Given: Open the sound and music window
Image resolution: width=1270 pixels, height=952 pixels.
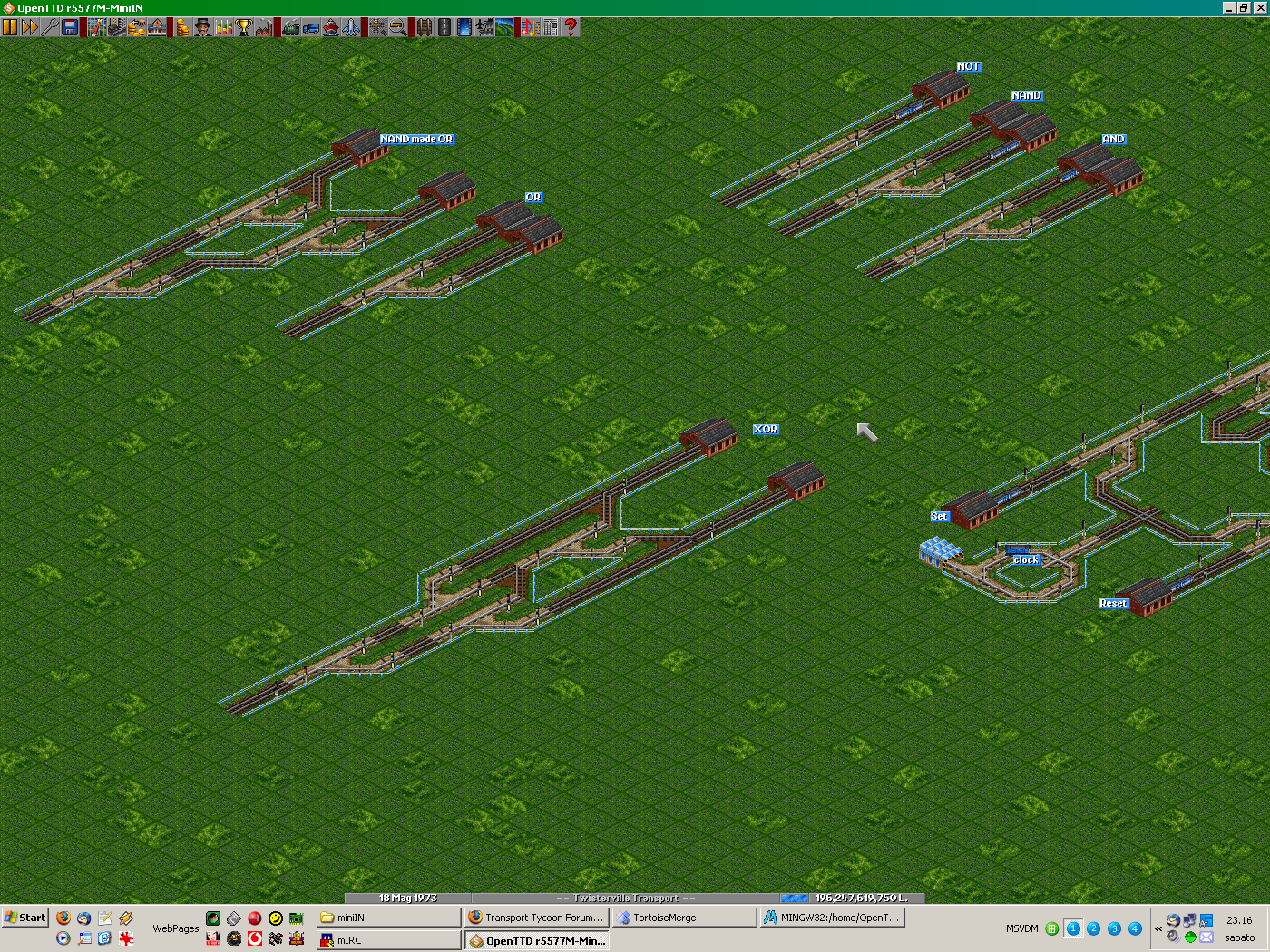Looking at the screenshot, I should [x=530, y=27].
